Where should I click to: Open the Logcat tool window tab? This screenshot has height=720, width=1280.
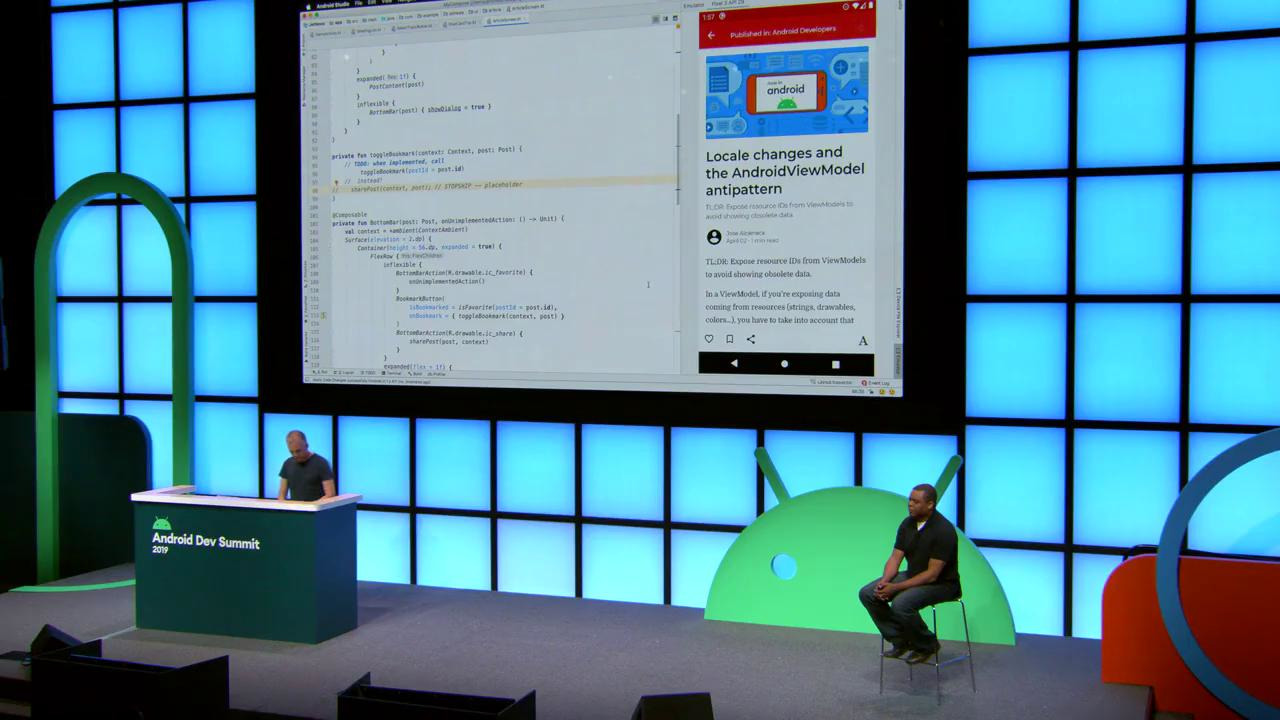coord(346,373)
